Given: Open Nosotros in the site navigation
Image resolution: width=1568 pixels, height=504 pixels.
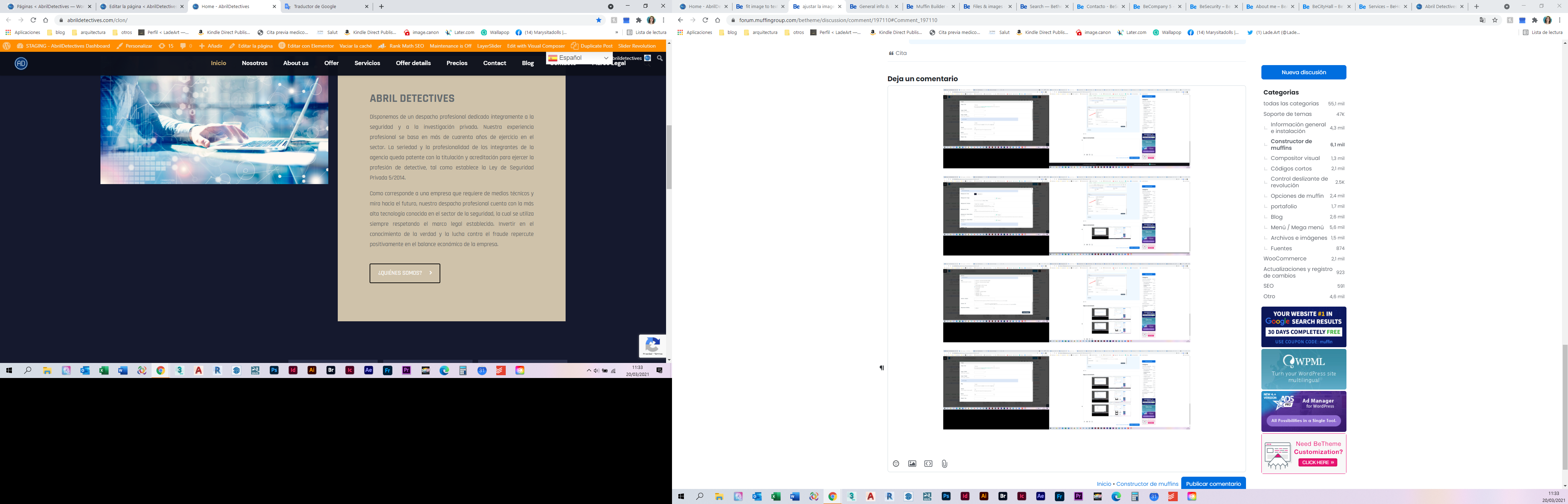Looking at the screenshot, I should click(x=254, y=63).
